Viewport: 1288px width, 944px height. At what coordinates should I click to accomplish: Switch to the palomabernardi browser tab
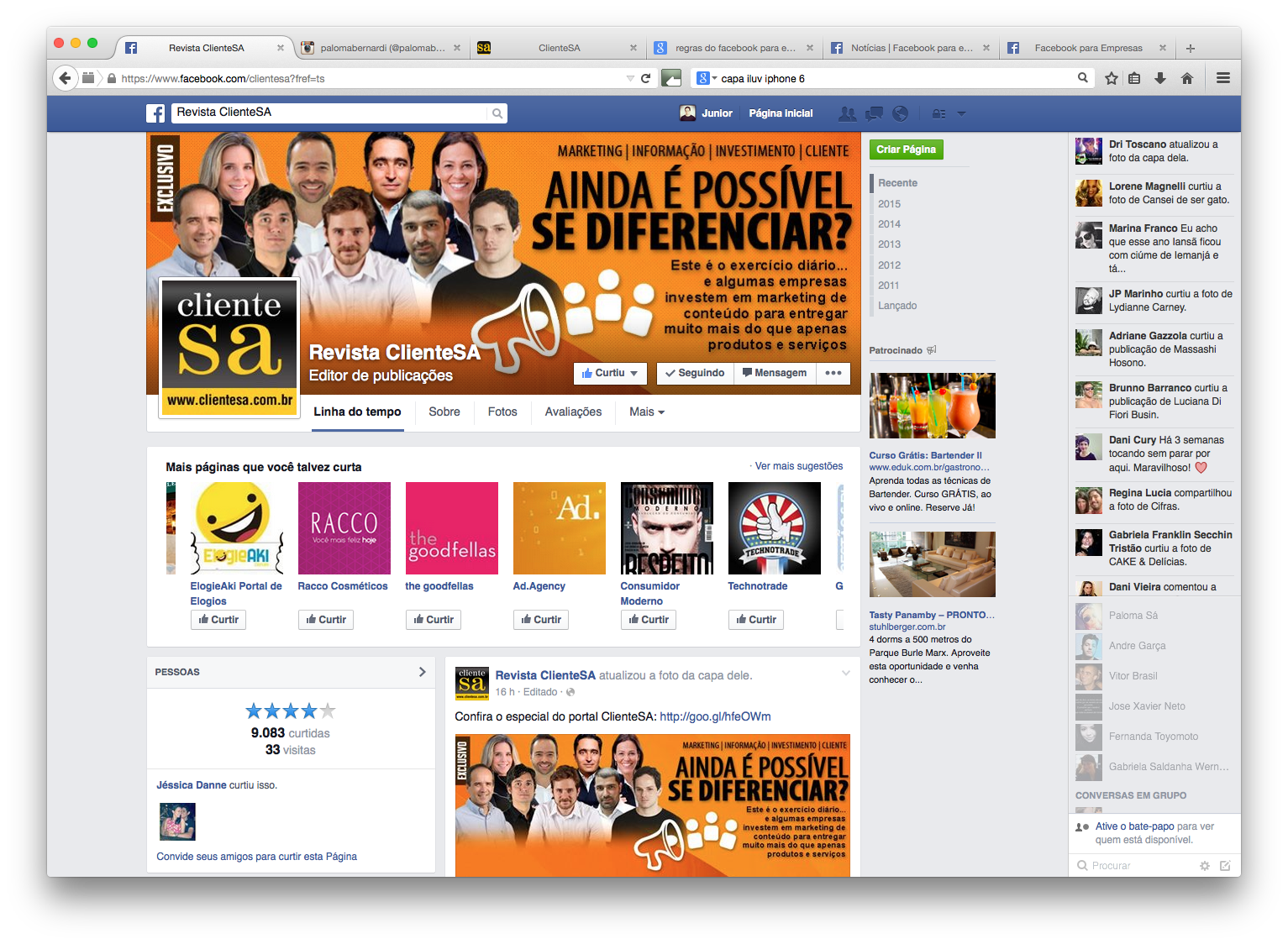click(x=382, y=48)
